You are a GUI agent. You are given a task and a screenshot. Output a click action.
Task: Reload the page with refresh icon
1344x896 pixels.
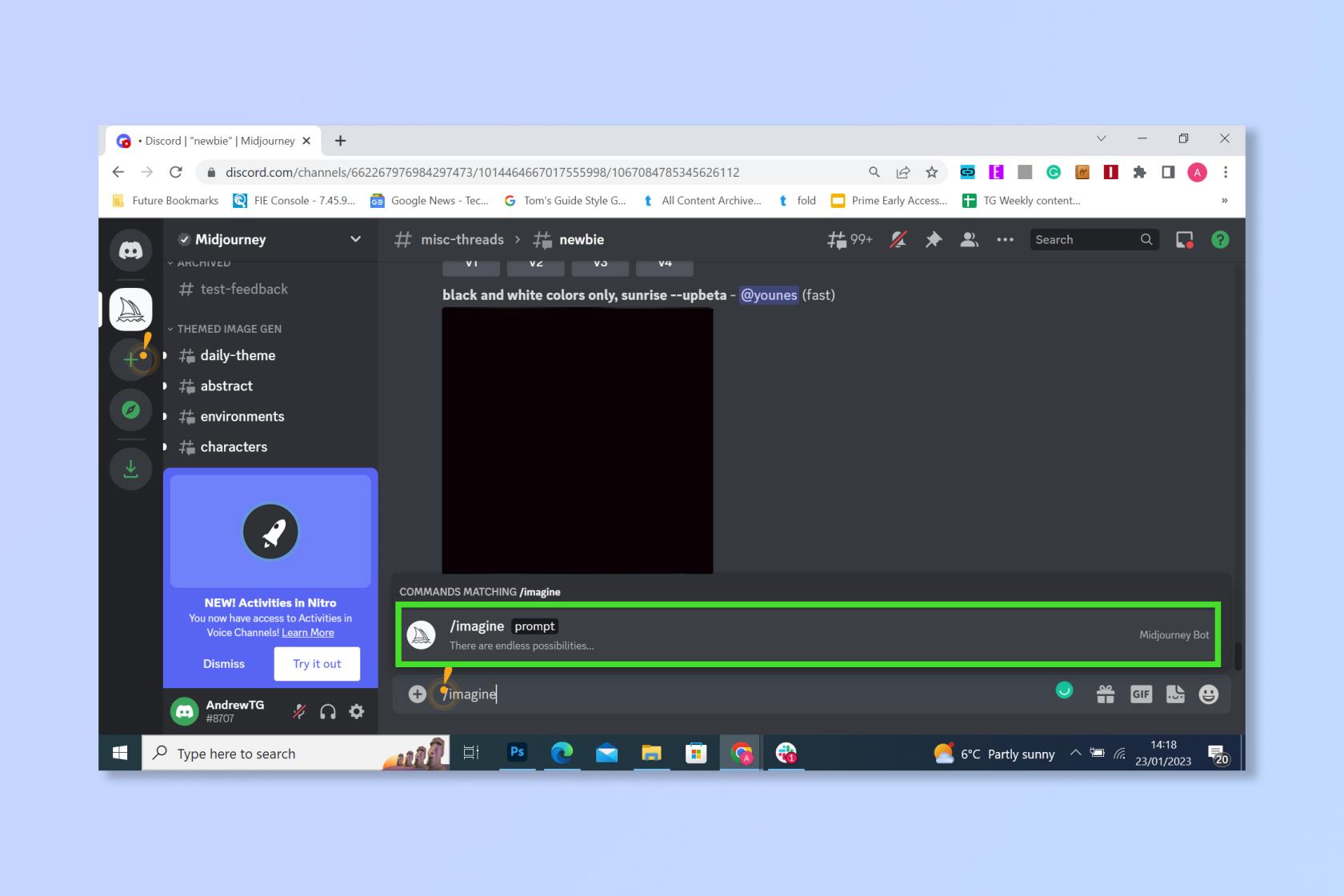click(x=176, y=172)
